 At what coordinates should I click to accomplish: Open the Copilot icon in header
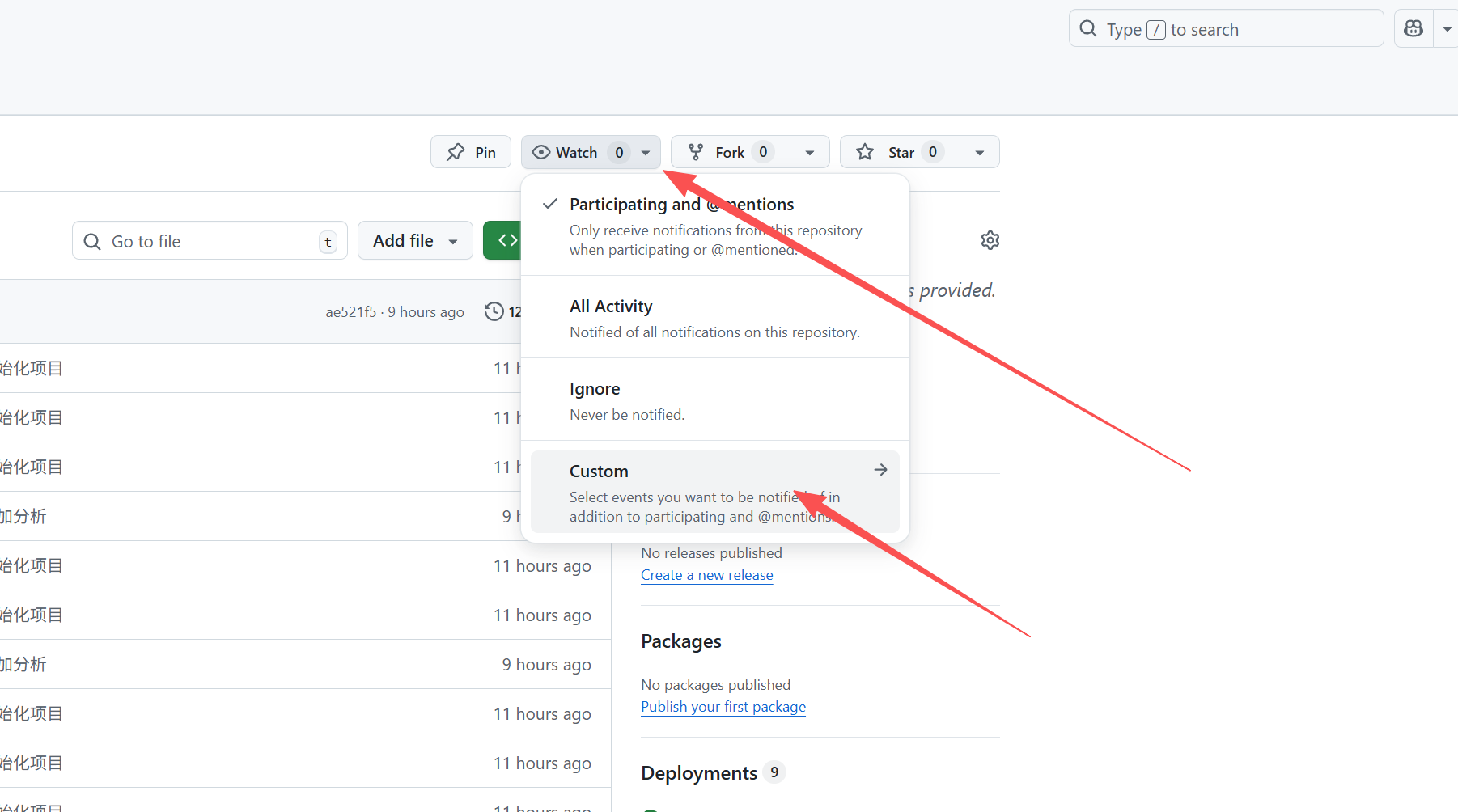[1413, 29]
